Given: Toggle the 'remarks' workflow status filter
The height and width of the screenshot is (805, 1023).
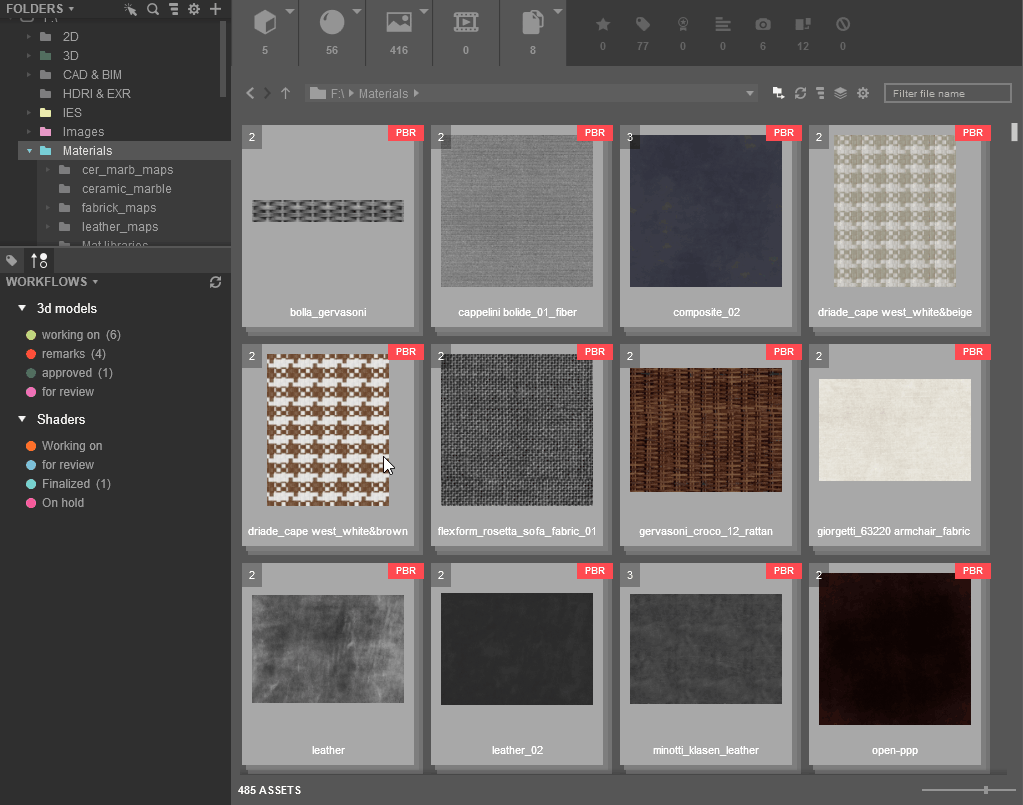Looking at the screenshot, I should [x=65, y=354].
